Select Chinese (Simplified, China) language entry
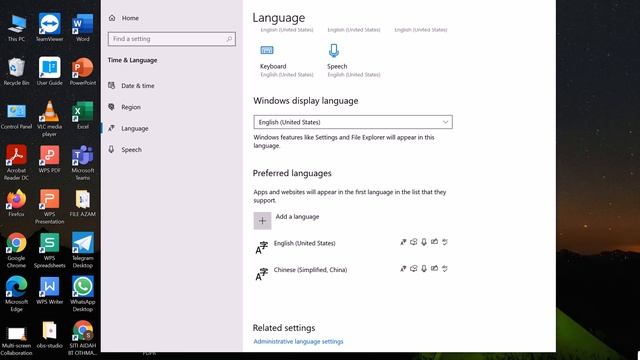Screen dimensions: 640x360 point(353,273)
